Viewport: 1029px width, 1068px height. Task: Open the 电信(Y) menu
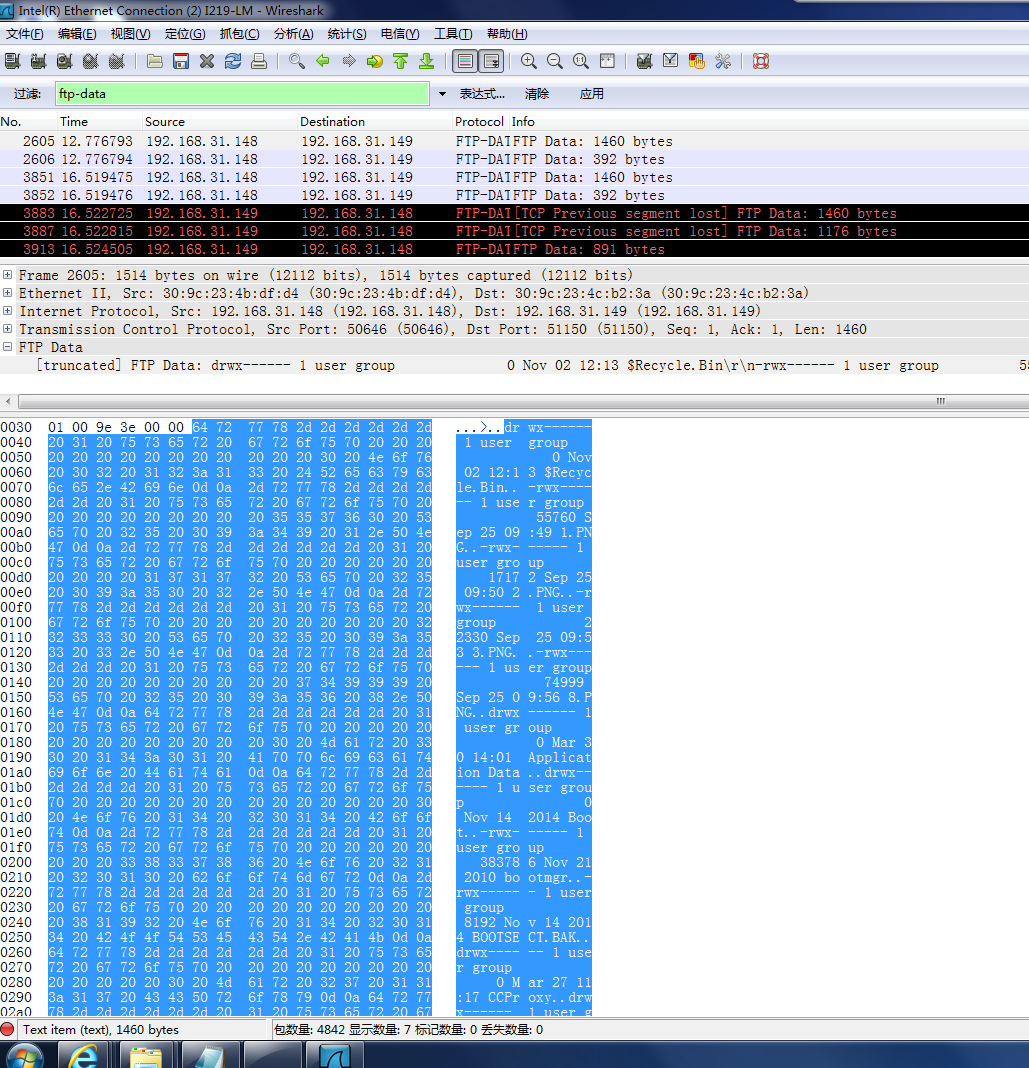pos(400,34)
